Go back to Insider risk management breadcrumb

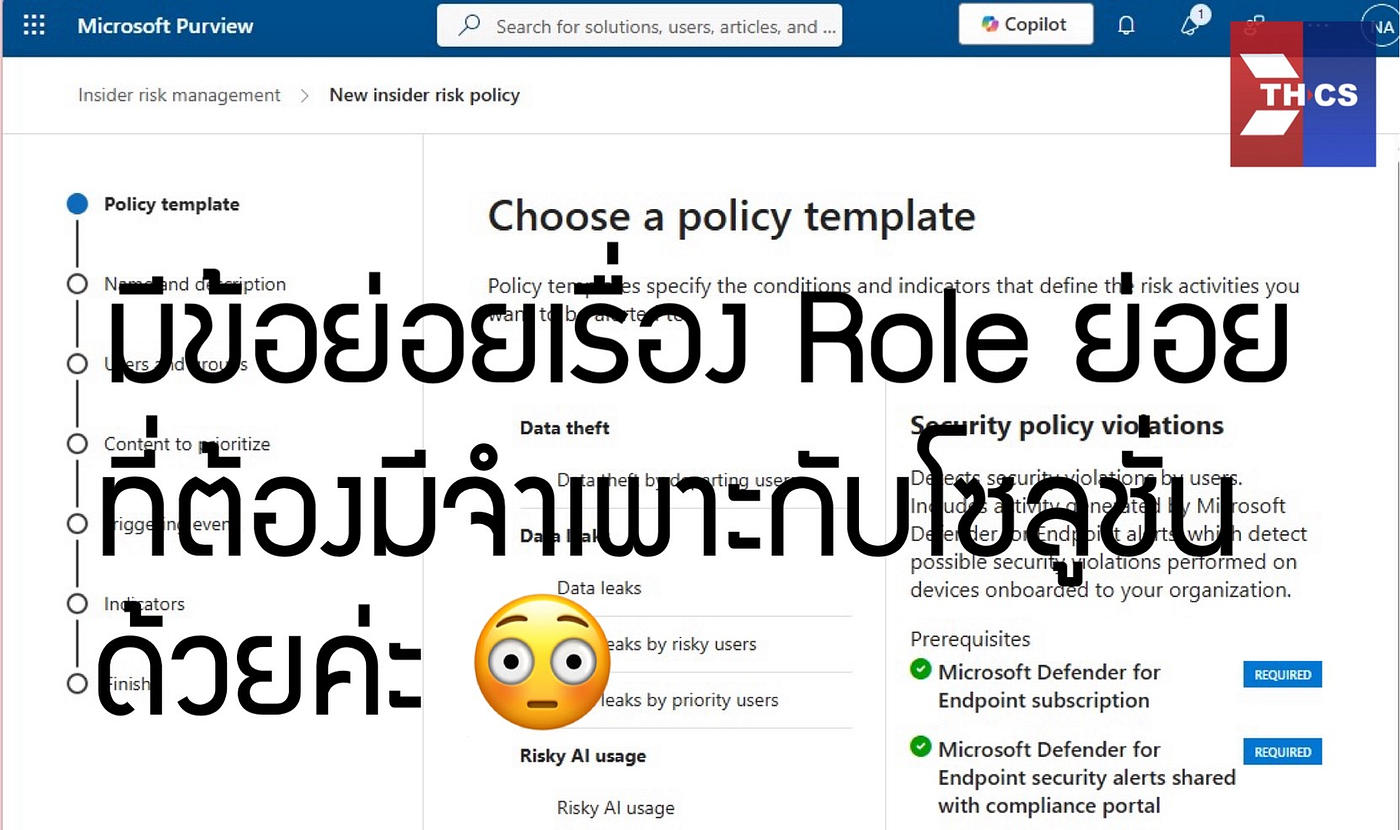tap(179, 95)
